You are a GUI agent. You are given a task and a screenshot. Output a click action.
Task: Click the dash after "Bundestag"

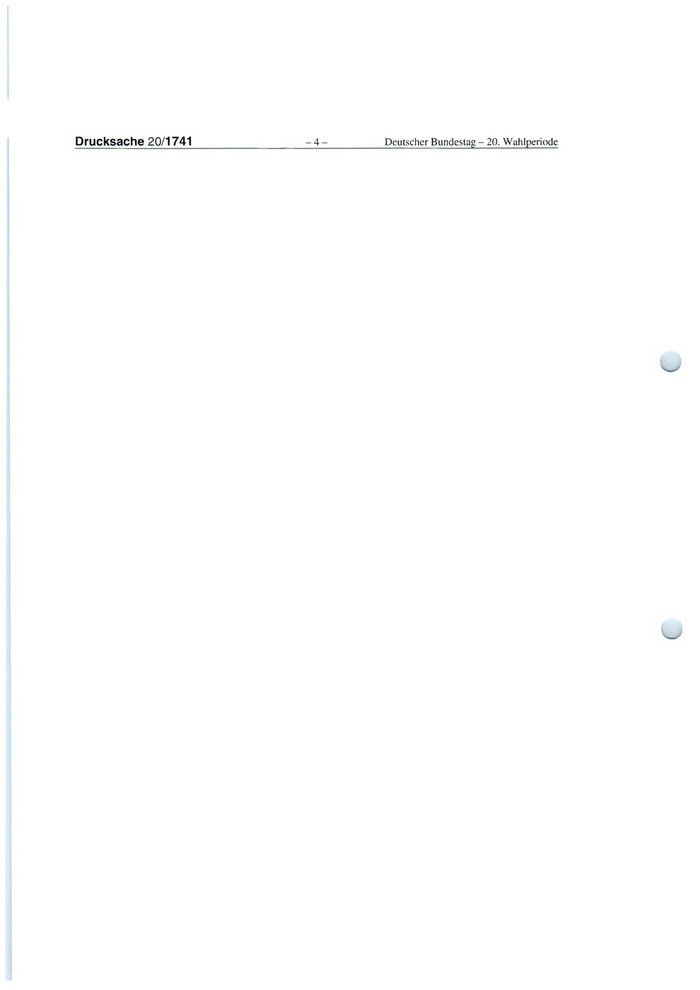coord(481,143)
